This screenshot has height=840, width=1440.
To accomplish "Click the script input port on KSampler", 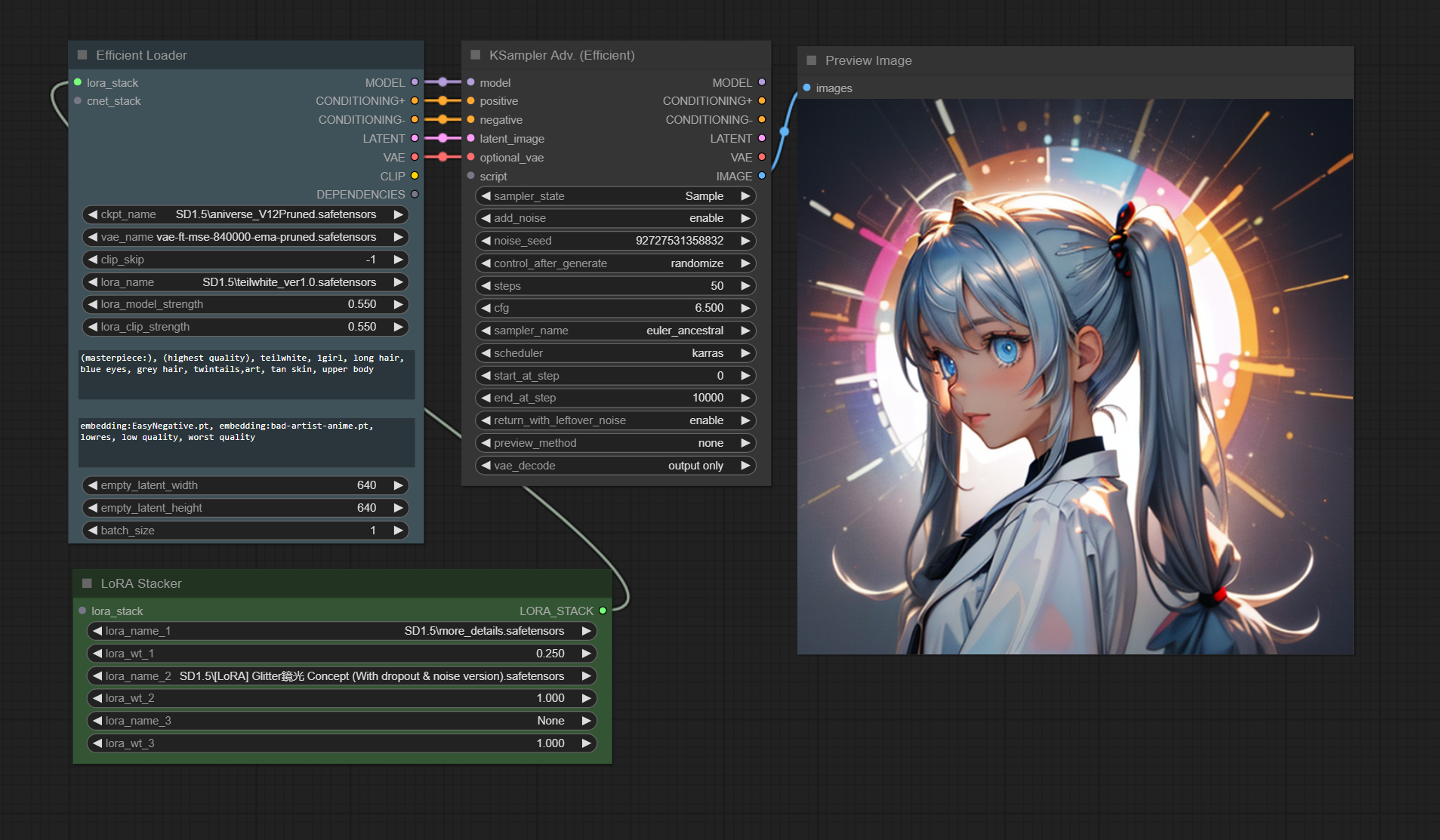I will coord(471,176).
